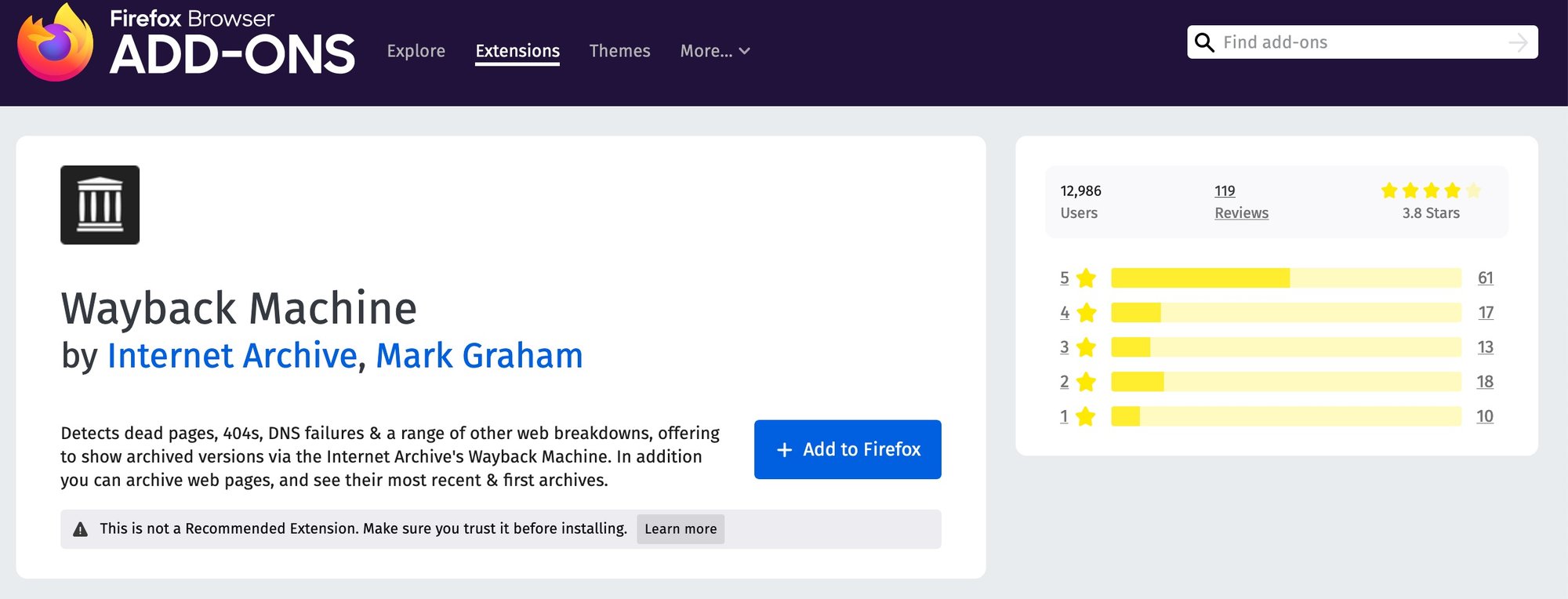Open the Explore tab
The width and height of the screenshot is (1568, 599).
click(416, 51)
